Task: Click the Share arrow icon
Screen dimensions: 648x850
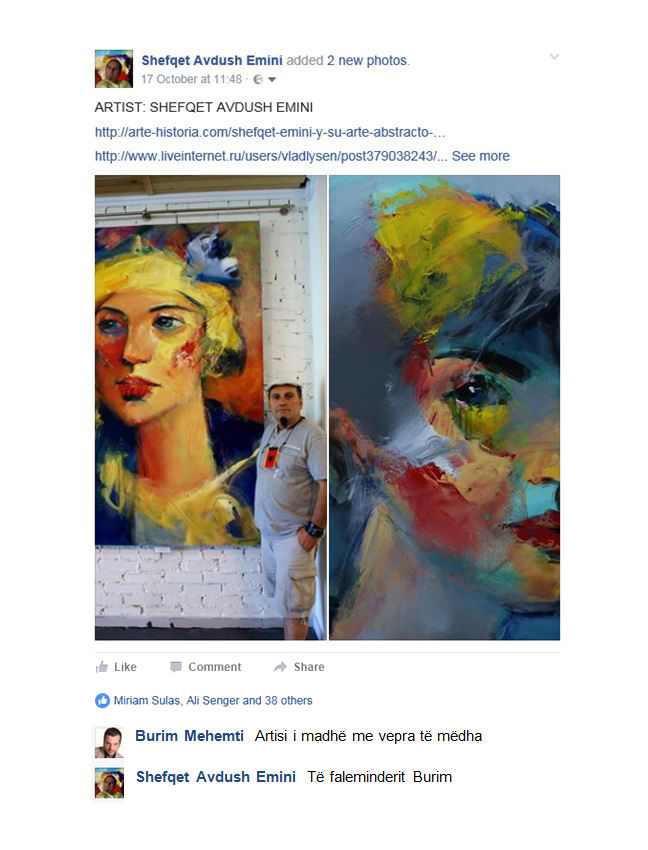Action: [x=280, y=667]
